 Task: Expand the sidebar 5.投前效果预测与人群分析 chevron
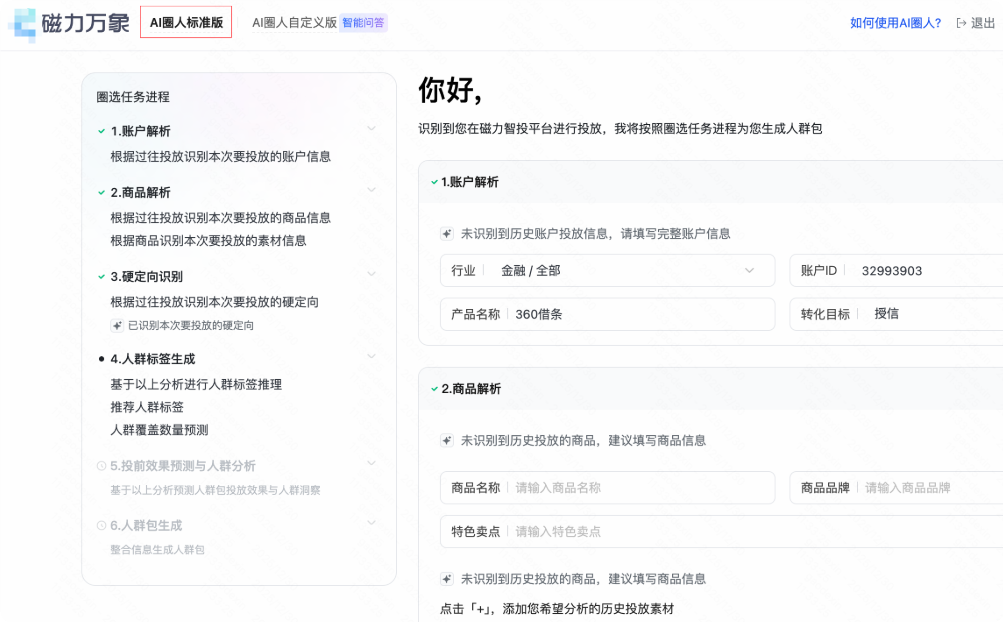371,463
